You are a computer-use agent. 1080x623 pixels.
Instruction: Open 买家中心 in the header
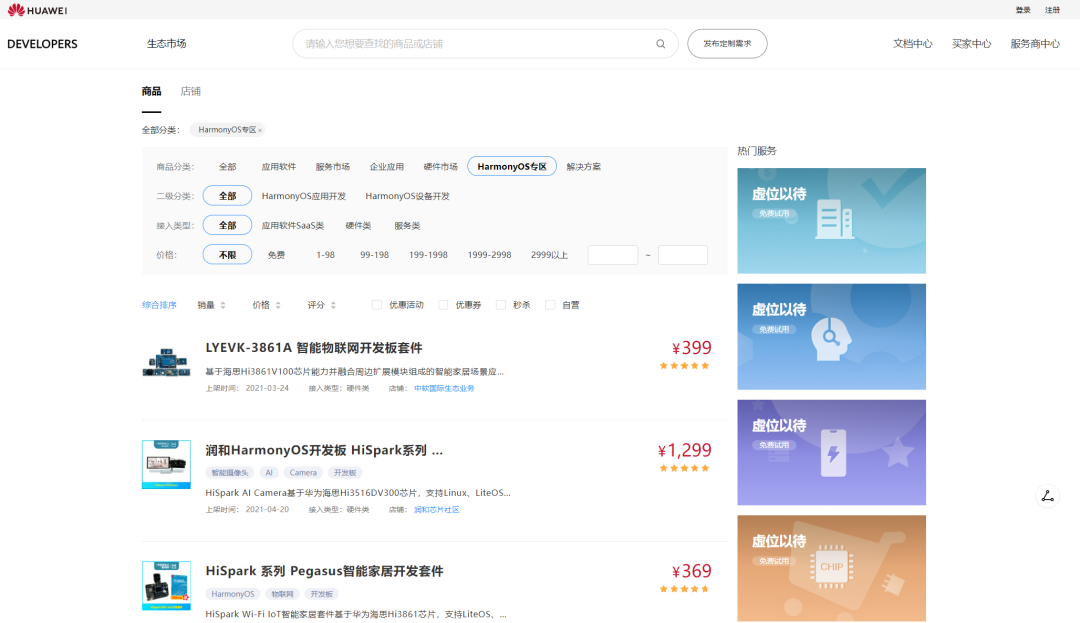pyautogui.click(x=971, y=43)
